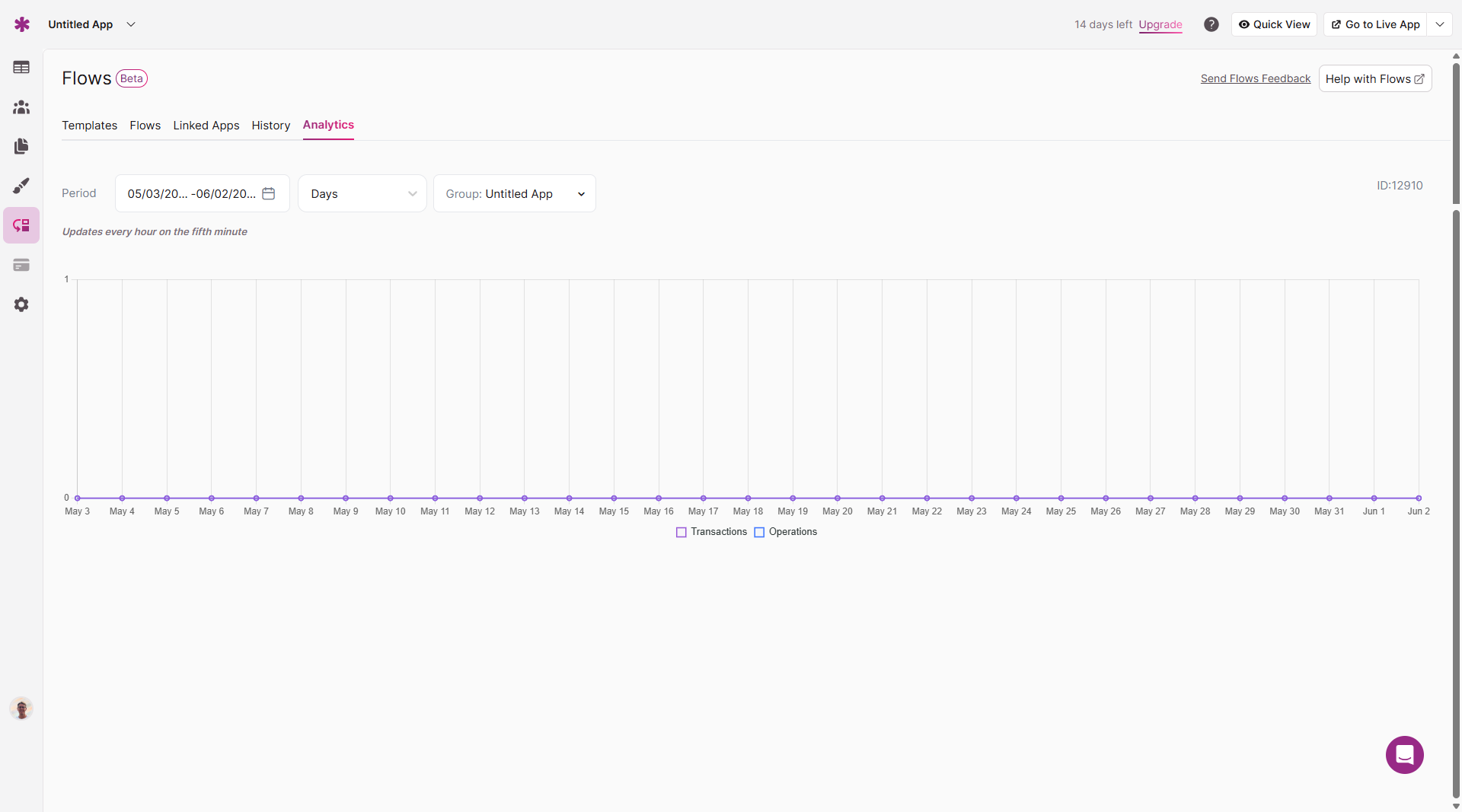Viewport: 1462px width, 812px height.
Task: Toggle the Transactions legend checkbox
Action: coord(682,533)
